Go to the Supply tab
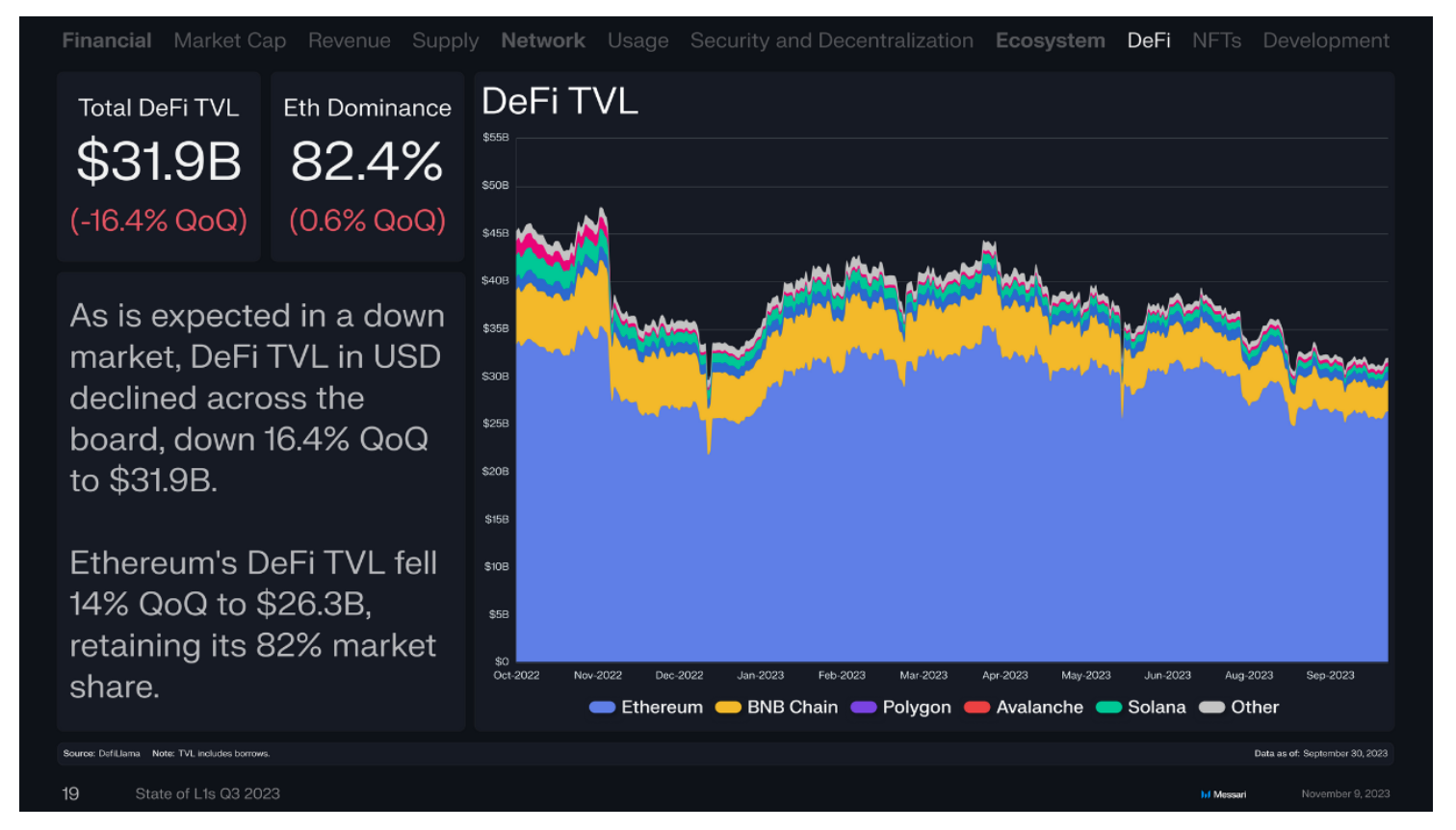Viewport: 1456px width, 830px height. pyautogui.click(x=446, y=40)
